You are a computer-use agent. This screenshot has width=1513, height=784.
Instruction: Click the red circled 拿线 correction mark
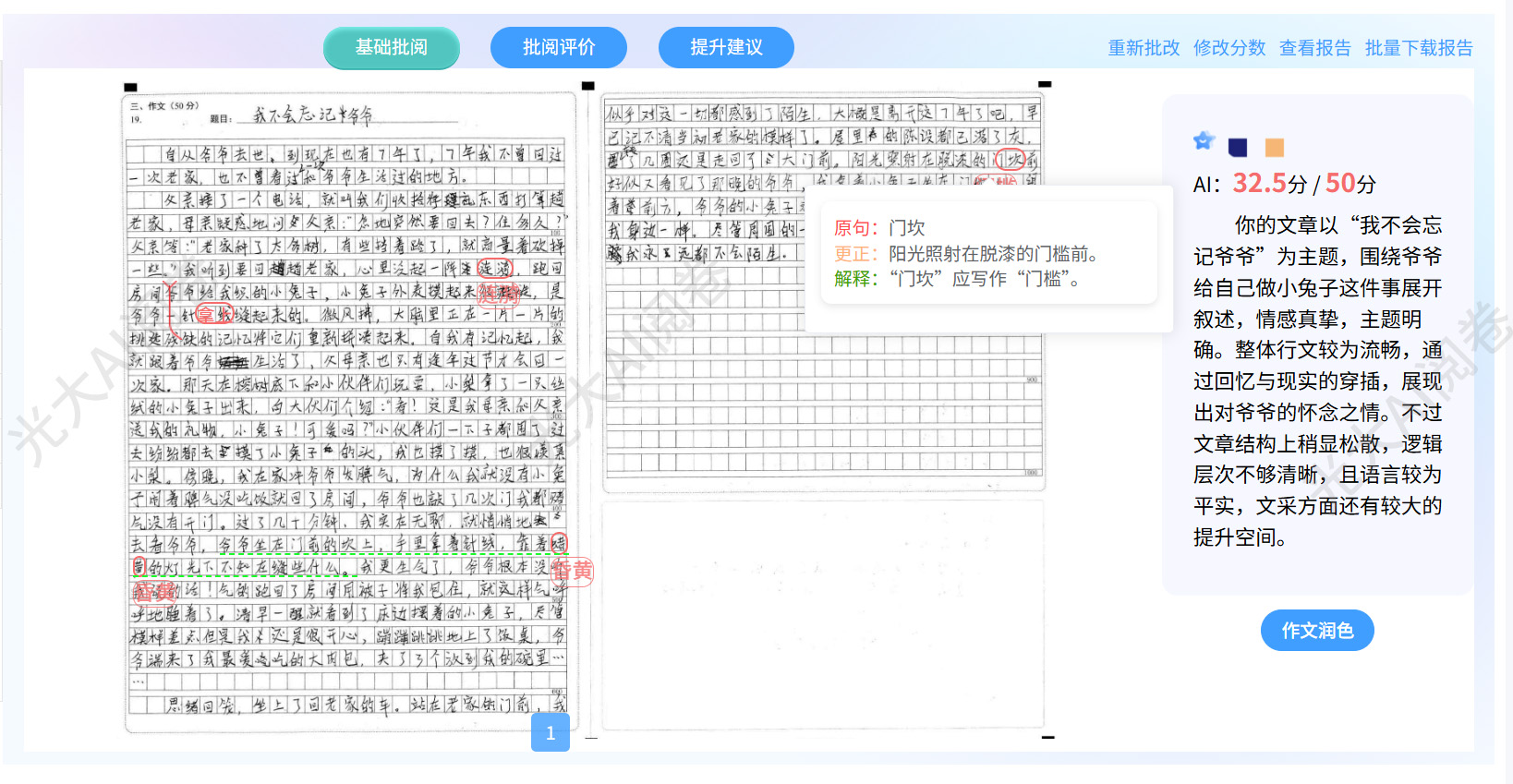212,315
